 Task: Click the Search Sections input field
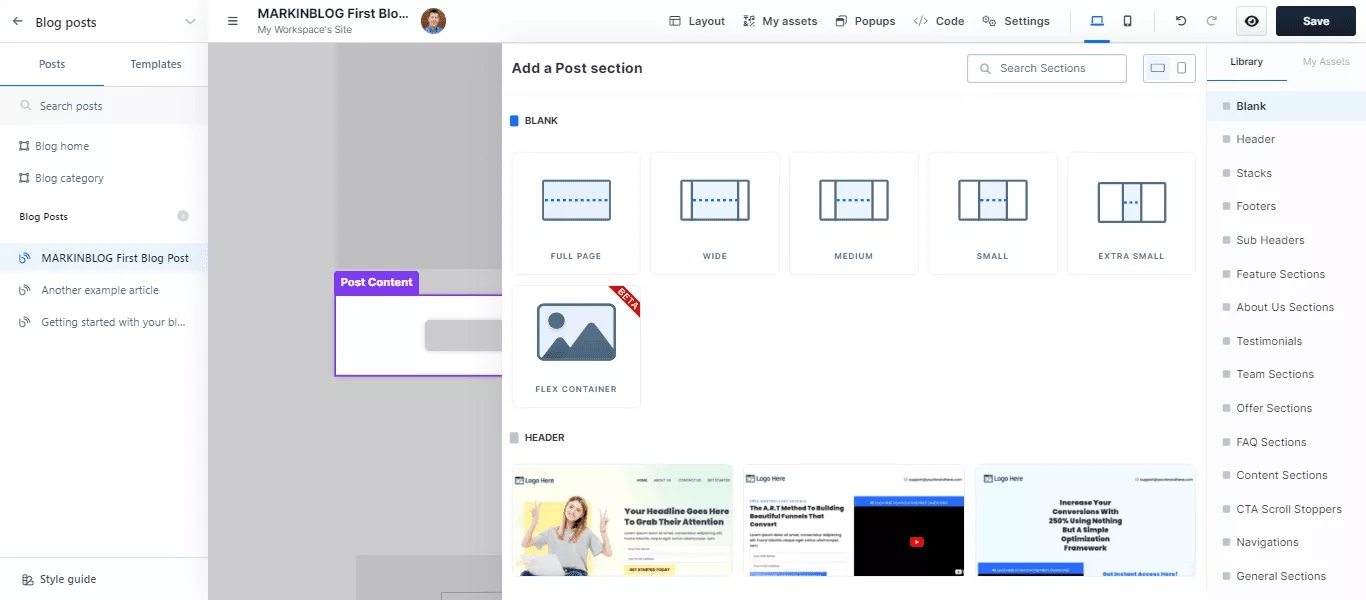pyautogui.click(x=1047, y=68)
